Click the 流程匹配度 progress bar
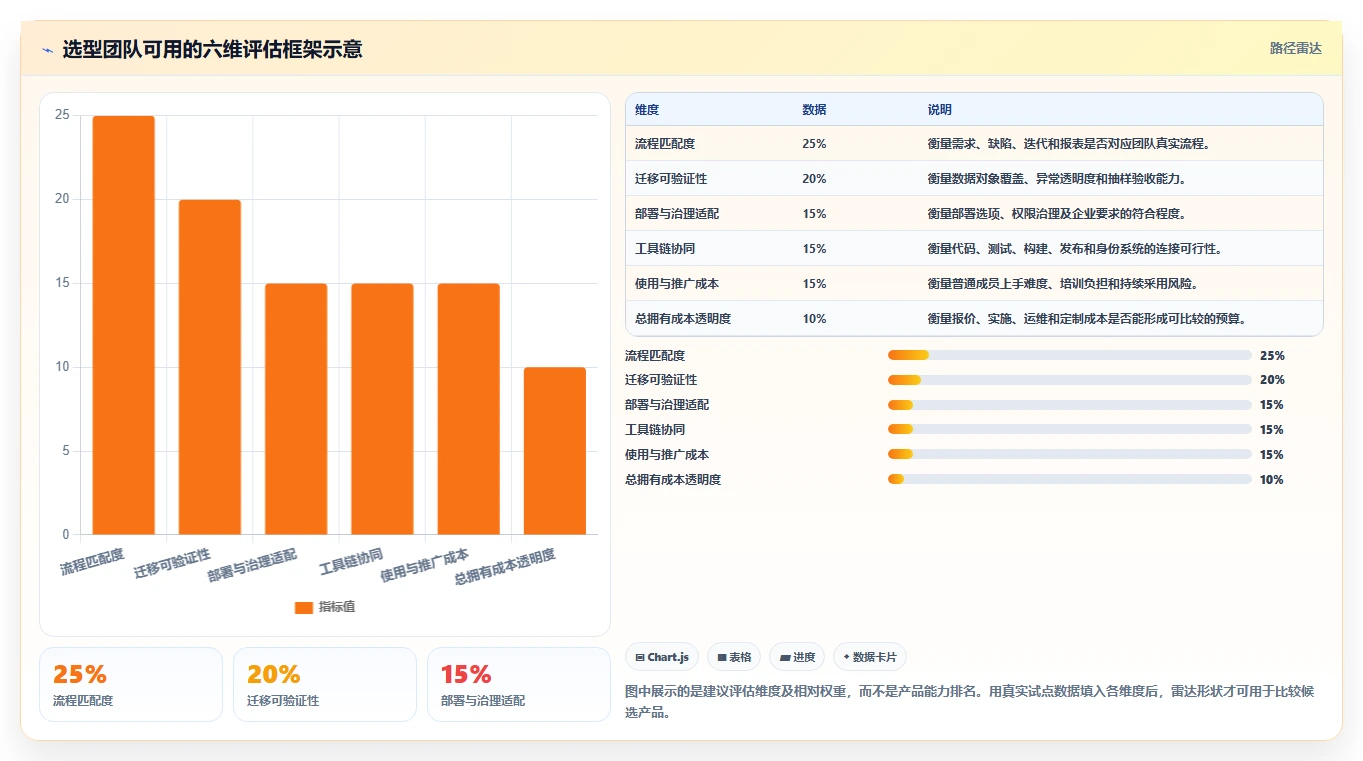Viewport: 1363px width, 761px height. pos(1070,355)
